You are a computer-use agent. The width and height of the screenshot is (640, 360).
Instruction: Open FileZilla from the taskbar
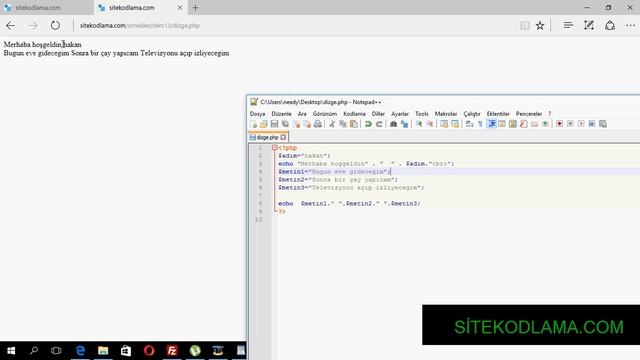click(172, 351)
